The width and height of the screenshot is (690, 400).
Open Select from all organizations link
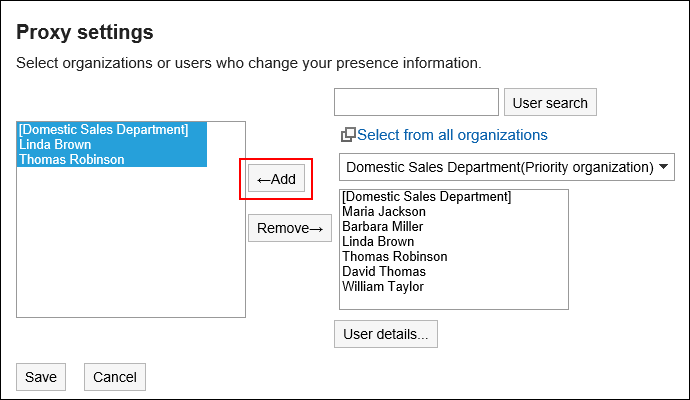tap(452, 135)
